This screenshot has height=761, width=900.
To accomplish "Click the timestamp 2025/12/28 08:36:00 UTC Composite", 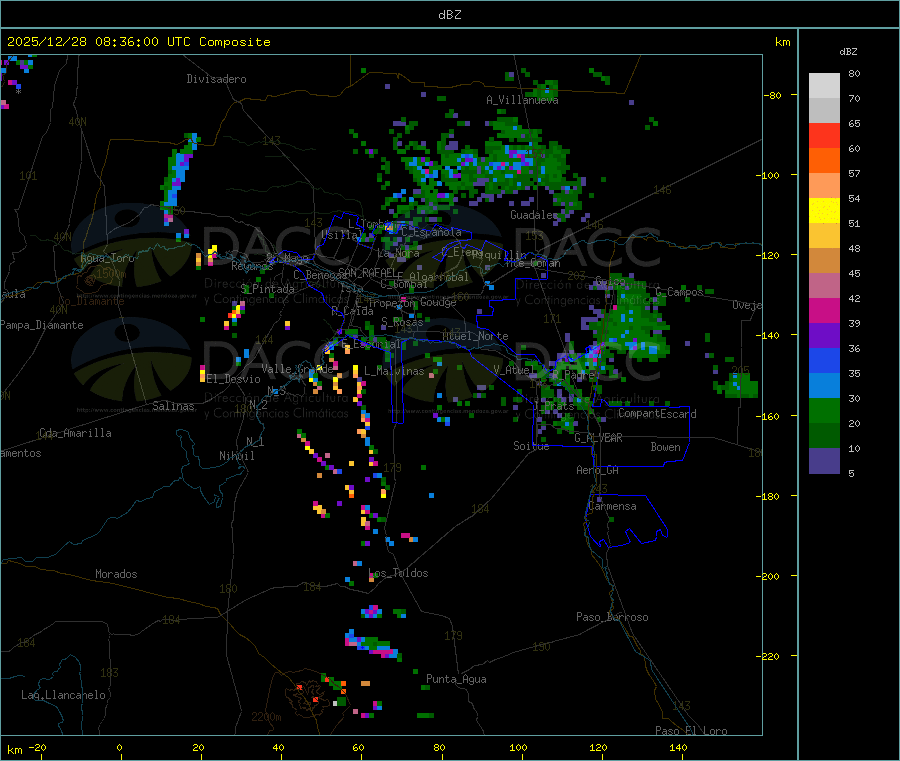I will [x=138, y=42].
